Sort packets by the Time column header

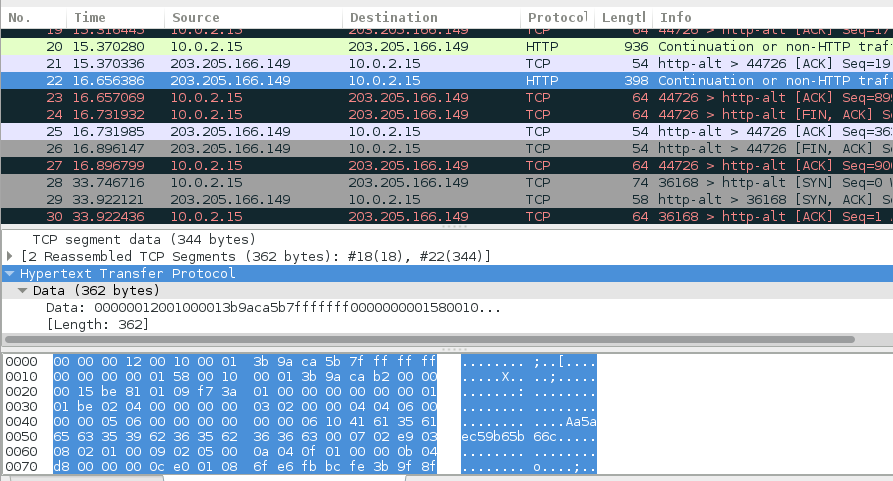(x=116, y=18)
